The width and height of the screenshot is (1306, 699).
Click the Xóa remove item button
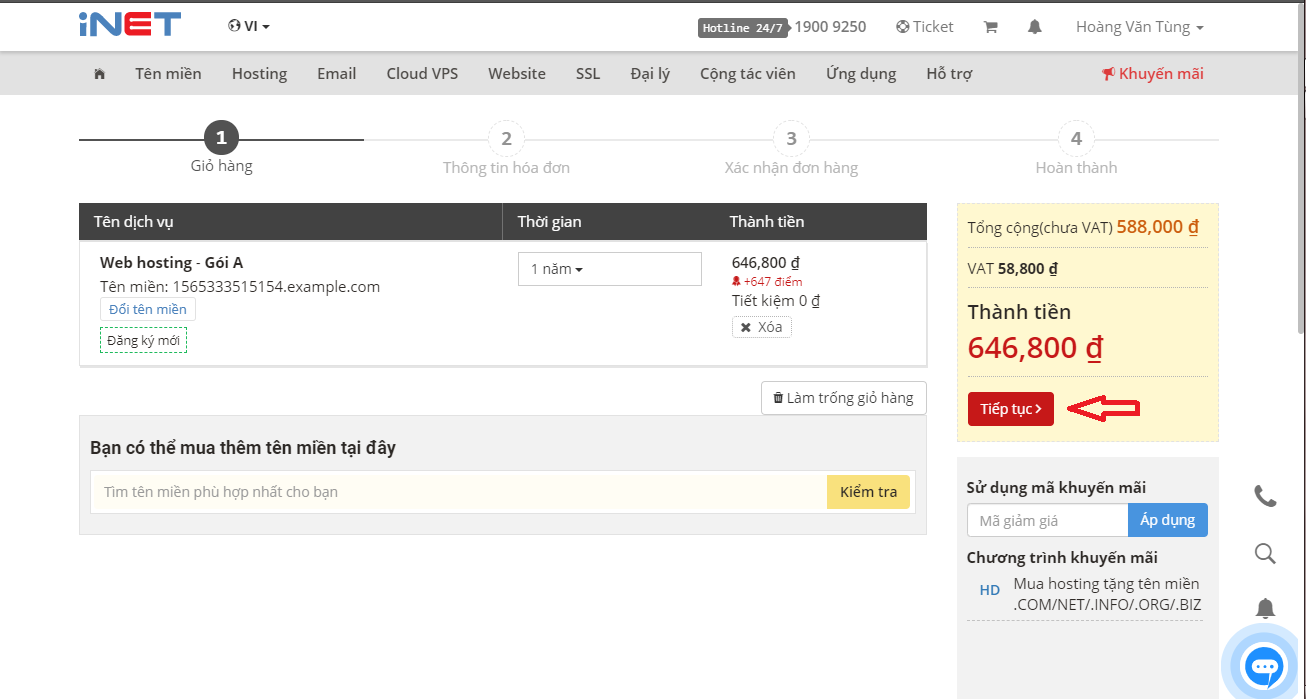pos(761,327)
